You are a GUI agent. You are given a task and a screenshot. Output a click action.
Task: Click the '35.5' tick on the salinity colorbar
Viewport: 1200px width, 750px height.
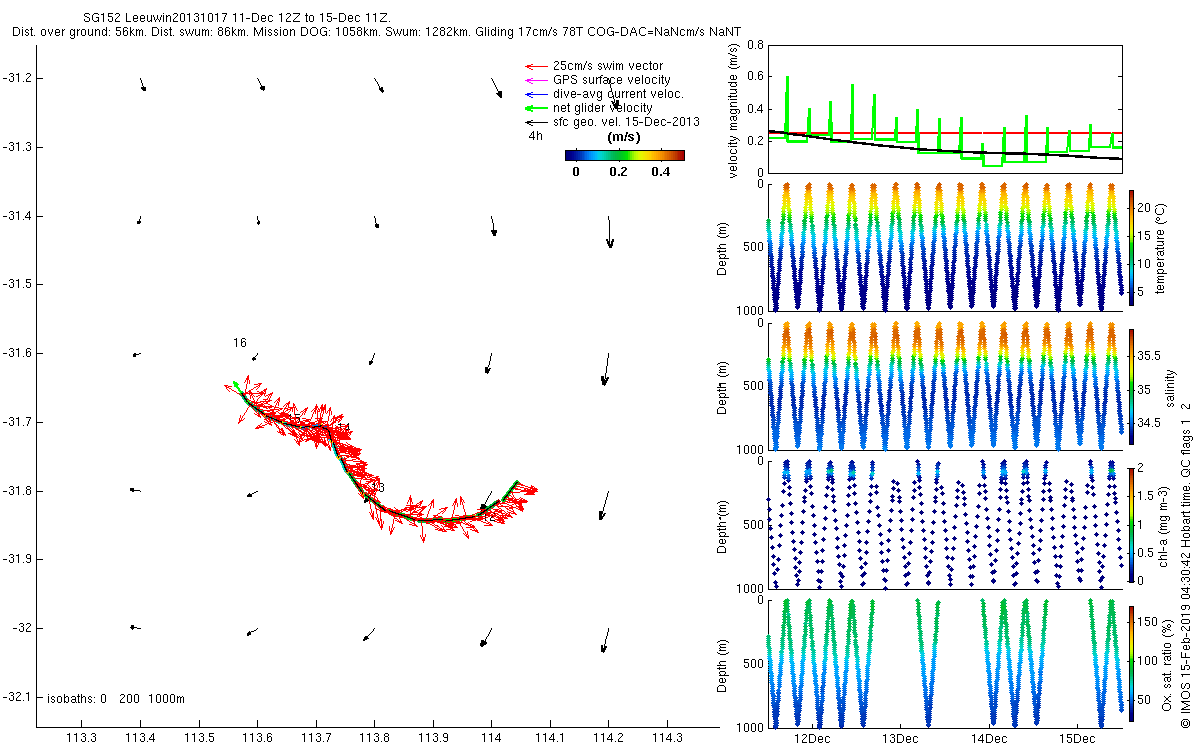tap(1148, 356)
